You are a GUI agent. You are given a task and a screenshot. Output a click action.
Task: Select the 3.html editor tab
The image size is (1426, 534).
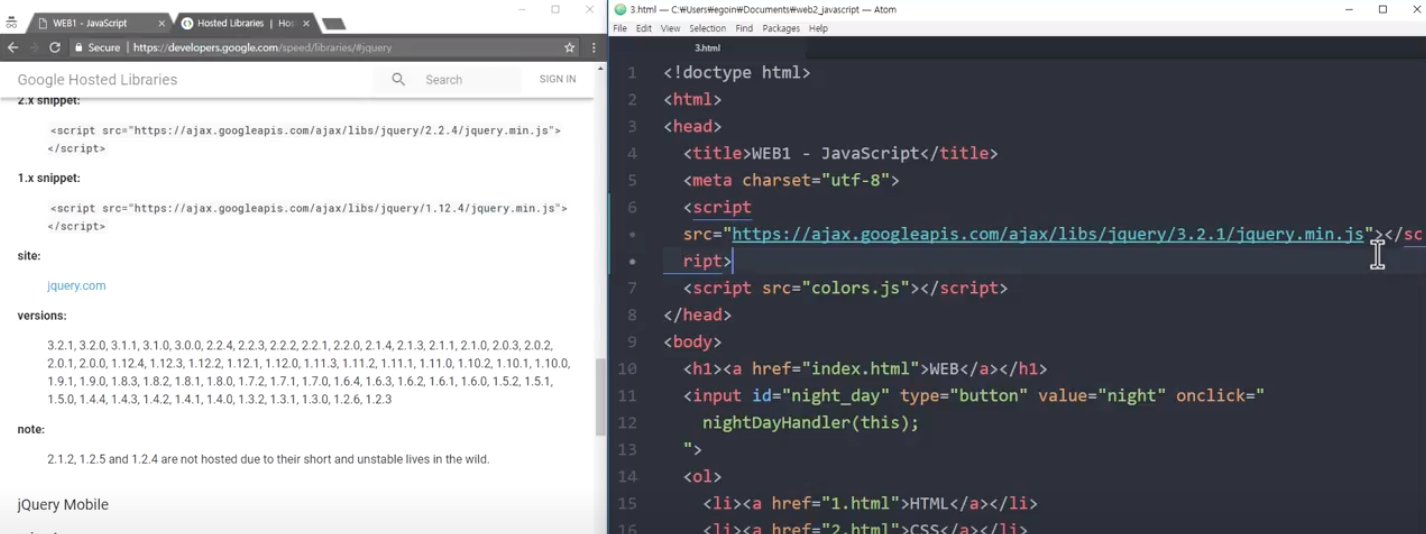(x=707, y=48)
